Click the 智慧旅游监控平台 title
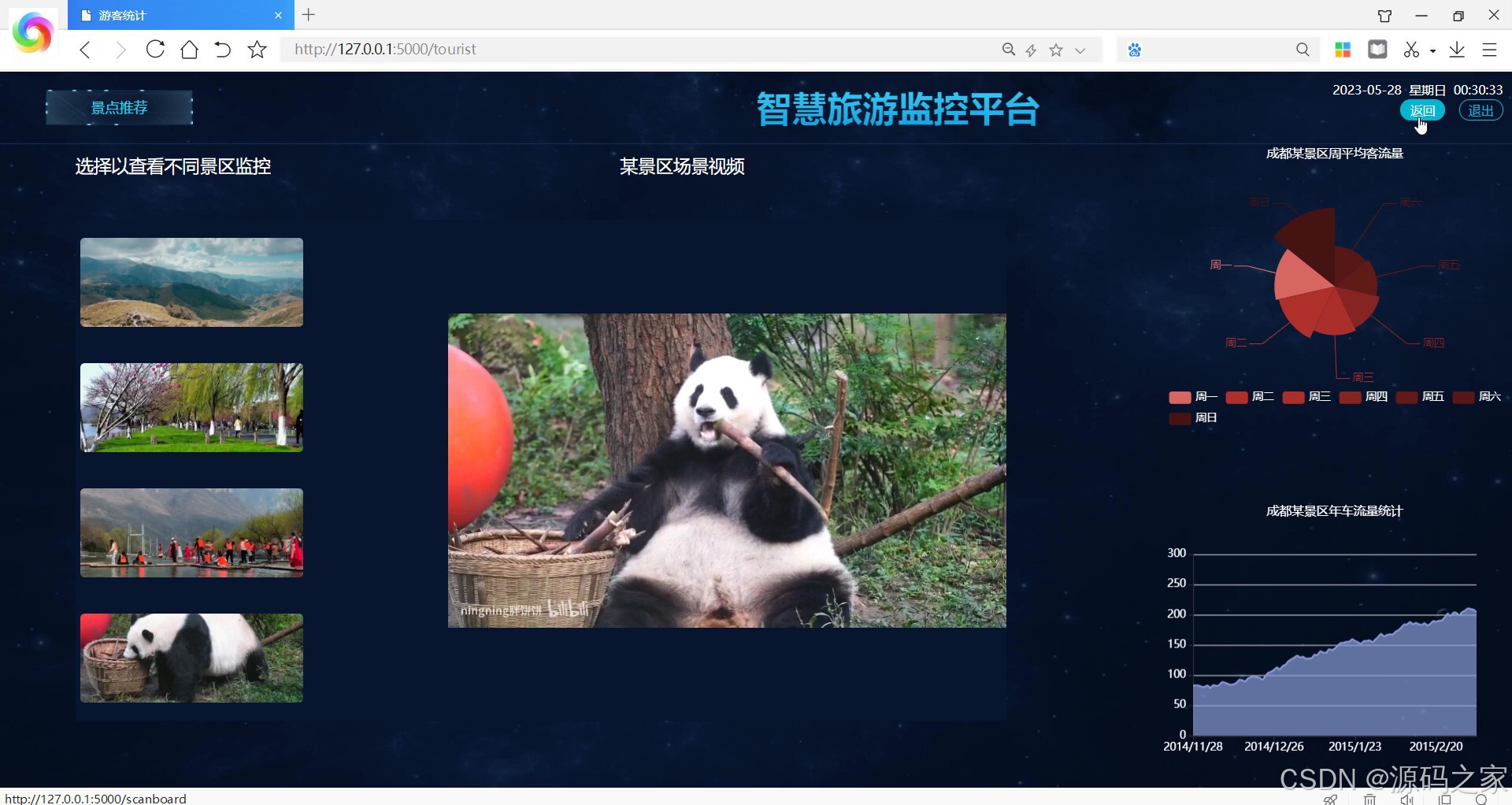Viewport: 1512px width, 805px height. [x=898, y=109]
